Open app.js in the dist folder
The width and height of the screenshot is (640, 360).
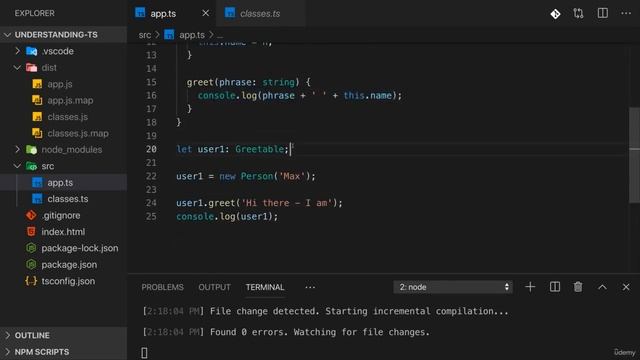pos(60,84)
